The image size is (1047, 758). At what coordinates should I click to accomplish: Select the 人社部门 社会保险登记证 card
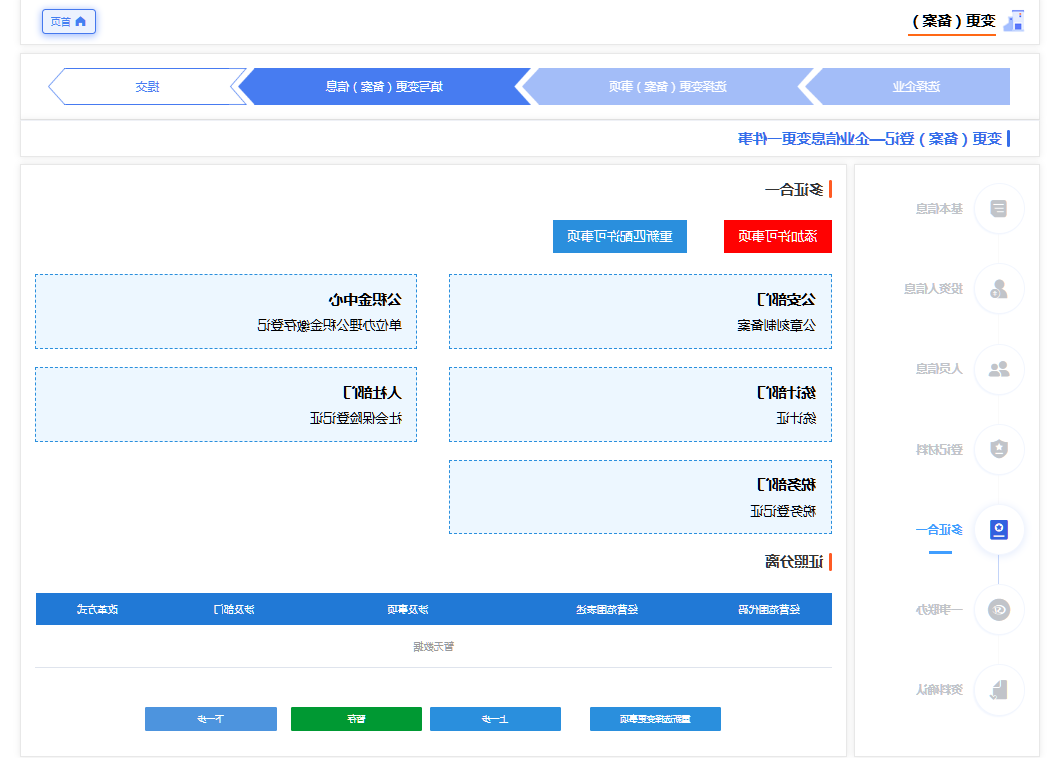226,404
